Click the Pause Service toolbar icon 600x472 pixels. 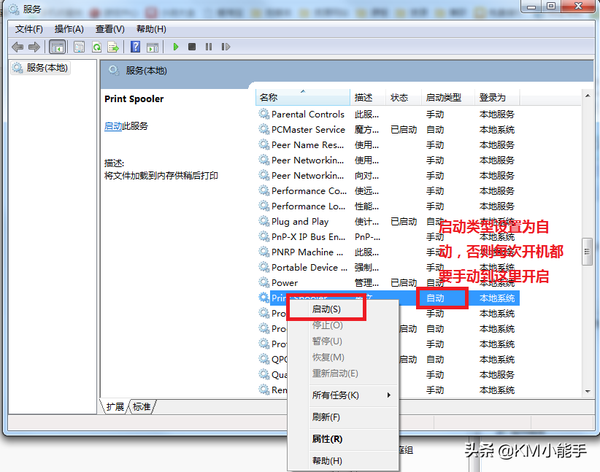coord(209,47)
